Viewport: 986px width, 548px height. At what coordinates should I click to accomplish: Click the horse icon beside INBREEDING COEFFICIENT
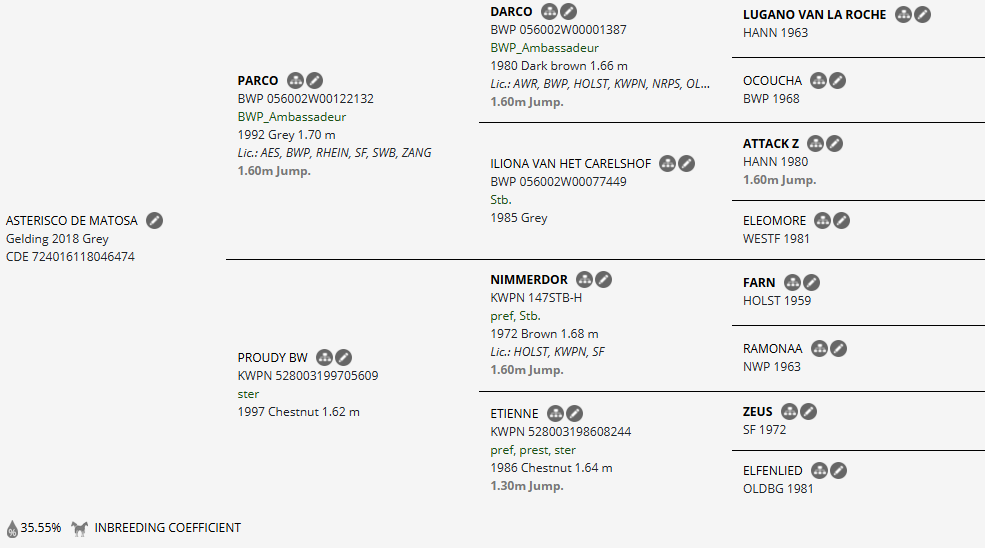point(79,528)
